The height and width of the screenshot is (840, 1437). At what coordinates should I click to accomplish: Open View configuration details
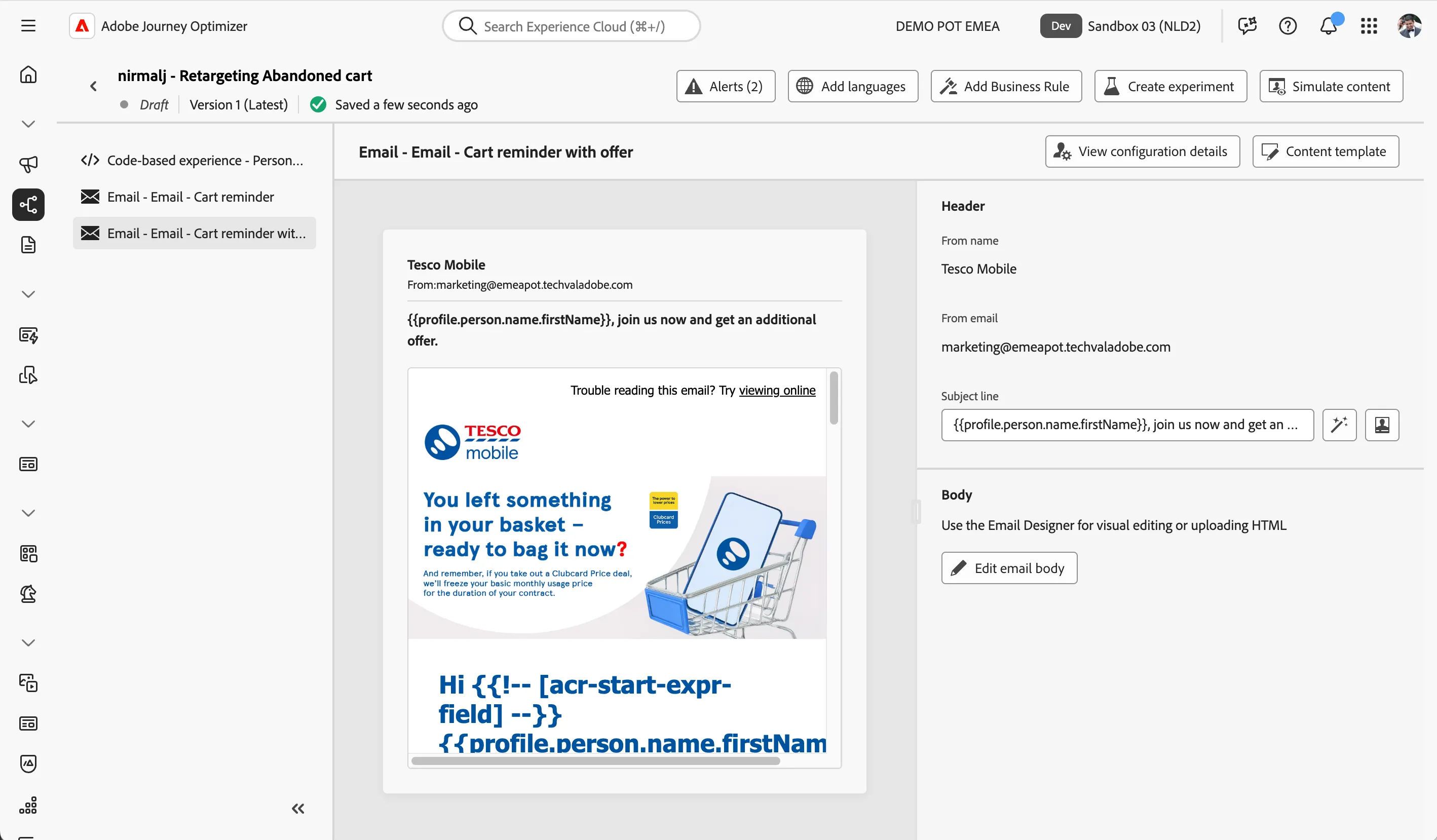(1142, 151)
